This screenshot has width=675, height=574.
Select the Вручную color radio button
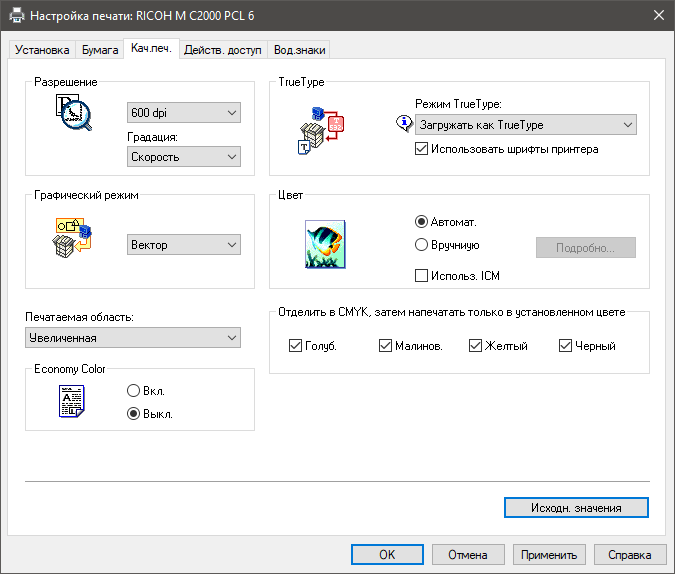click(x=422, y=244)
